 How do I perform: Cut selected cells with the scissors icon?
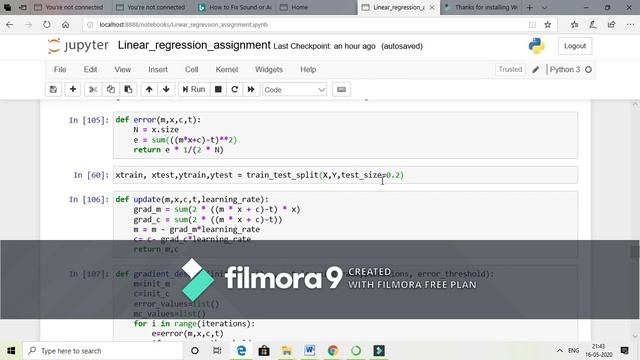pyautogui.click(x=93, y=89)
